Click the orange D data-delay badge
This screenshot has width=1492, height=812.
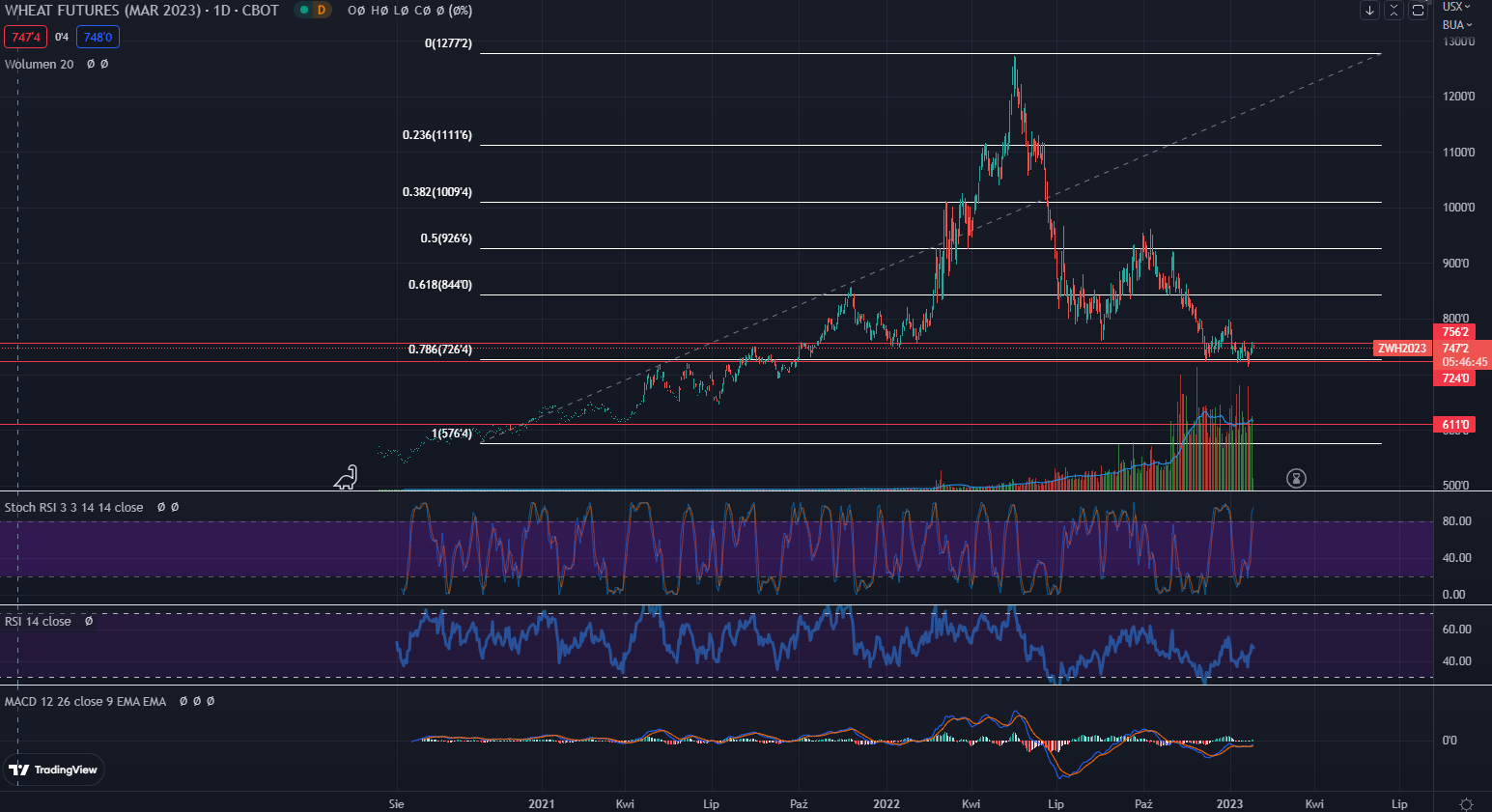[x=322, y=11]
